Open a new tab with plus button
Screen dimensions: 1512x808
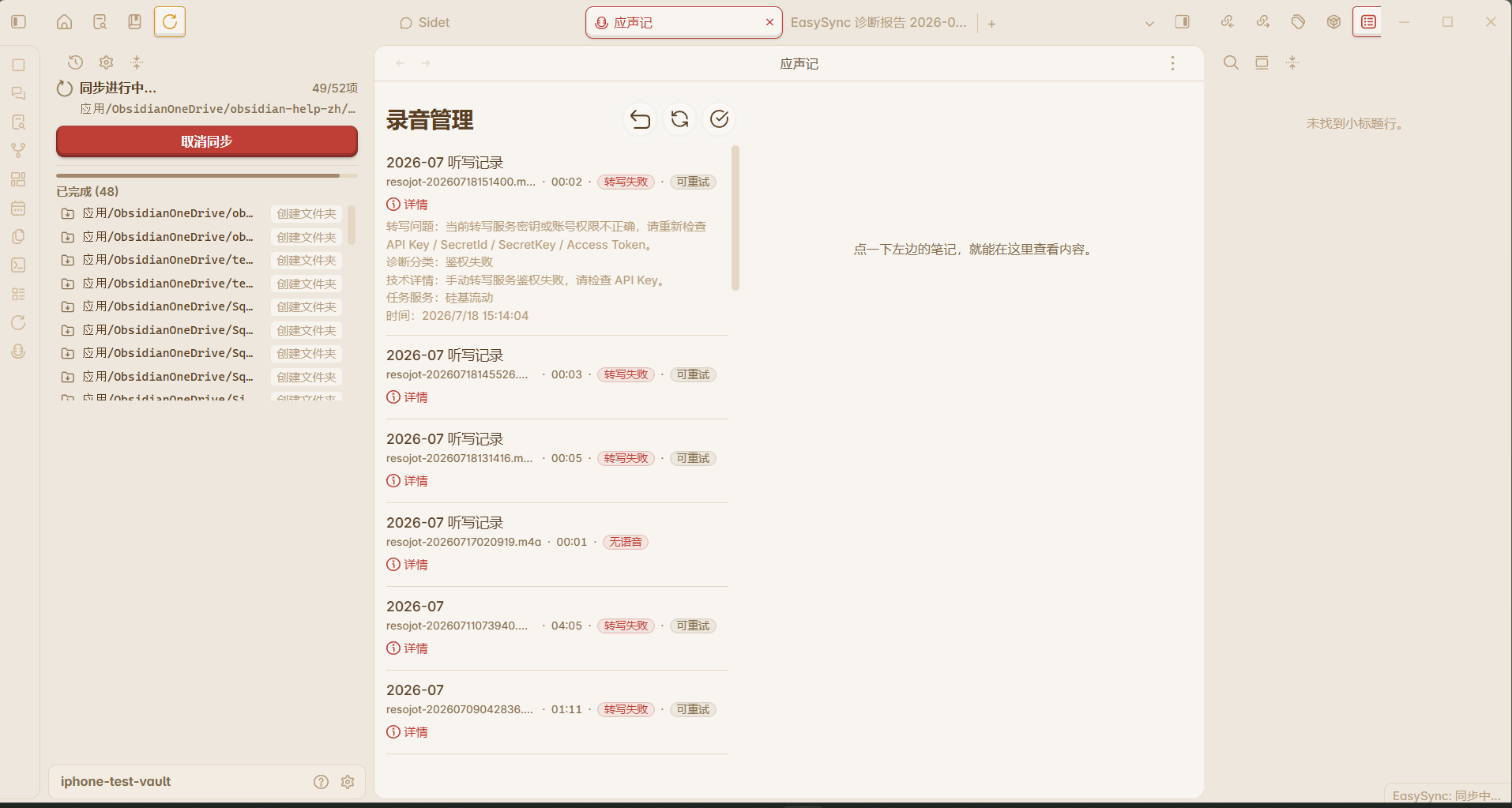(991, 24)
